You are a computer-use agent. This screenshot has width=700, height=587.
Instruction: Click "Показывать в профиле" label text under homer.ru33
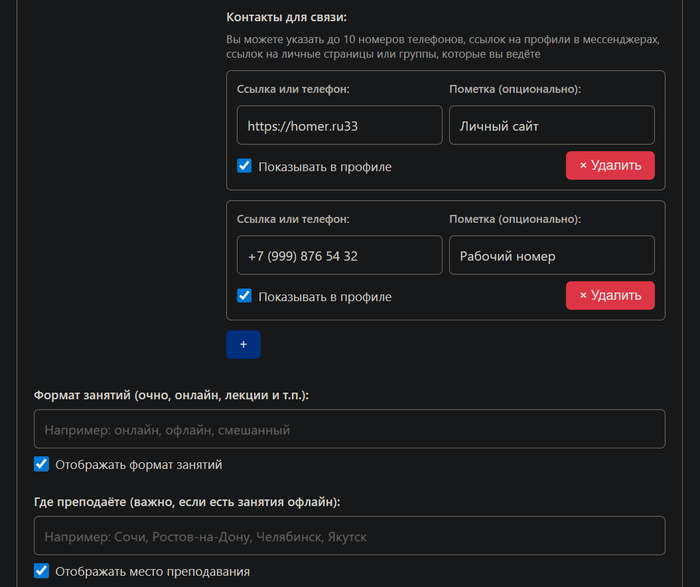324,167
